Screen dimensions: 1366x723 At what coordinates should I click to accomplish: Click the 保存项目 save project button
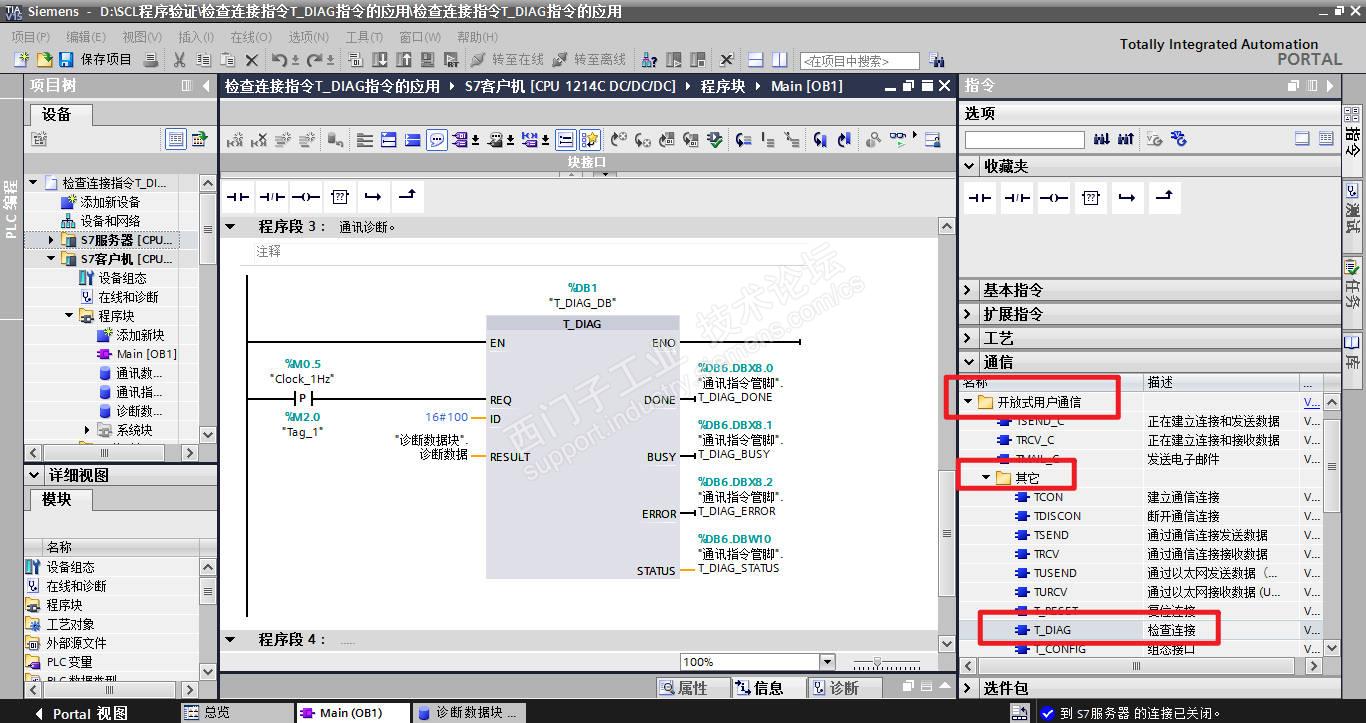coord(95,60)
